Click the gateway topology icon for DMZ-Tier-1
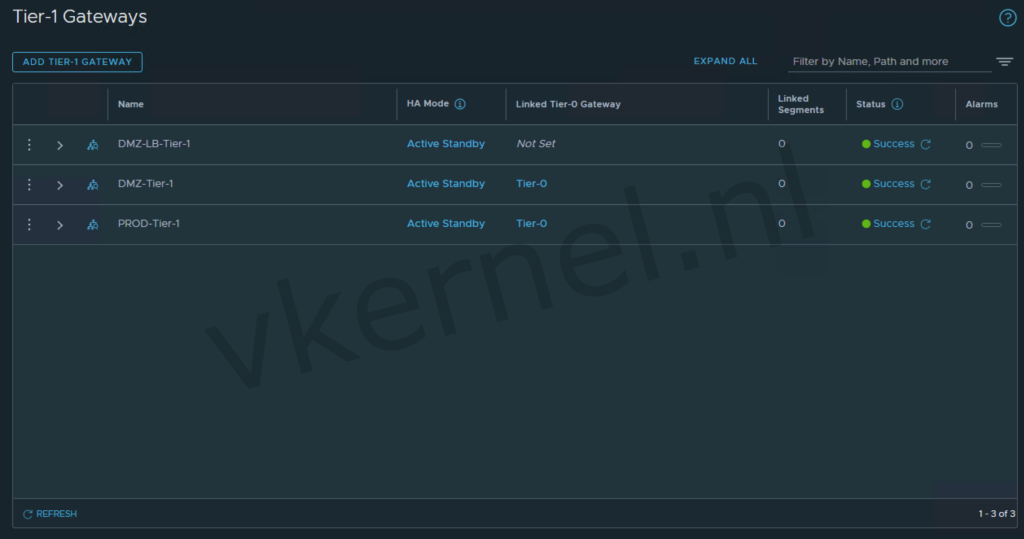The width and height of the screenshot is (1024, 539). [92, 185]
